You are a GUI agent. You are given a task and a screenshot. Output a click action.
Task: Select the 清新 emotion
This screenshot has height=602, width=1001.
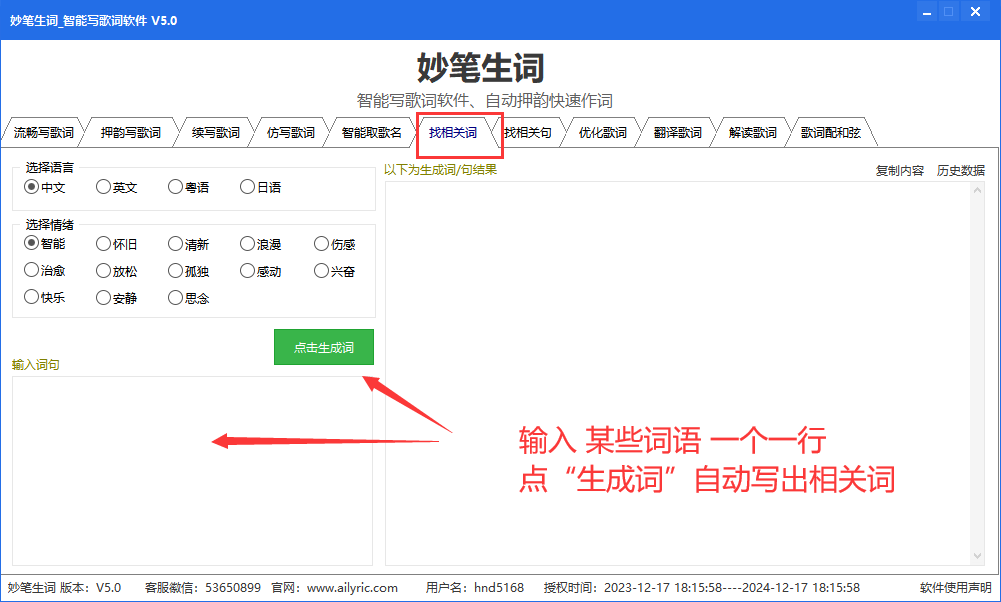(x=188, y=244)
